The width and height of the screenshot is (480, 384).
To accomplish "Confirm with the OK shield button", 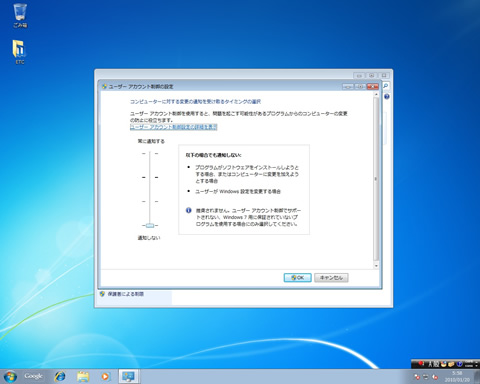I will (298, 278).
